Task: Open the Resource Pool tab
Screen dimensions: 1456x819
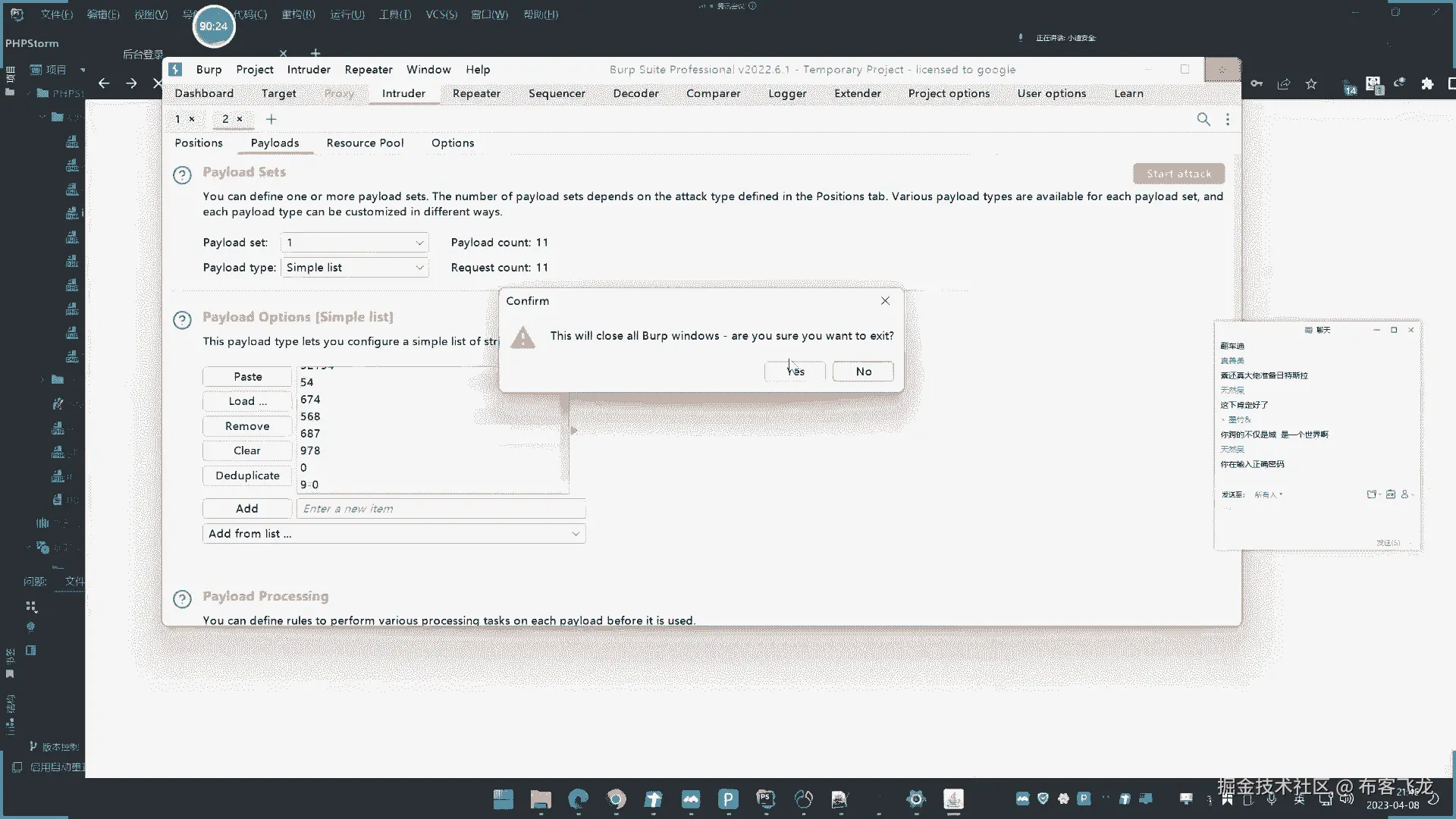Action: [365, 143]
